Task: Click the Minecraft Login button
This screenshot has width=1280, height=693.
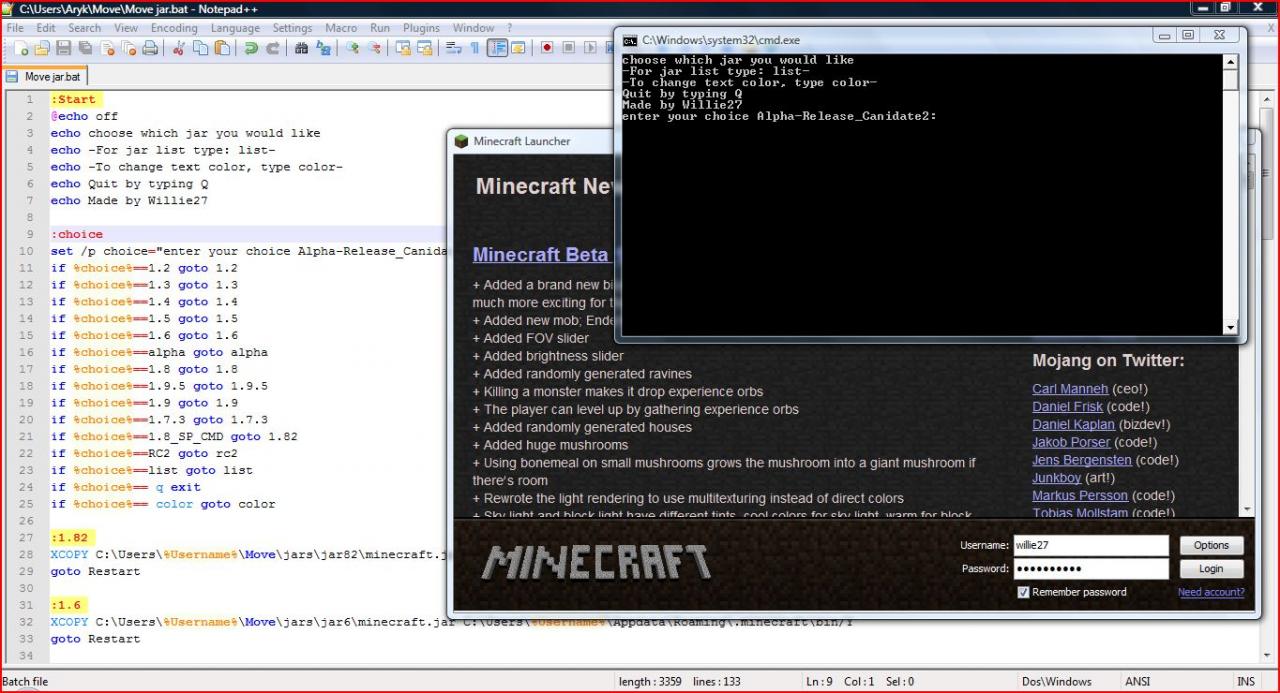Action: pyautogui.click(x=1211, y=568)
